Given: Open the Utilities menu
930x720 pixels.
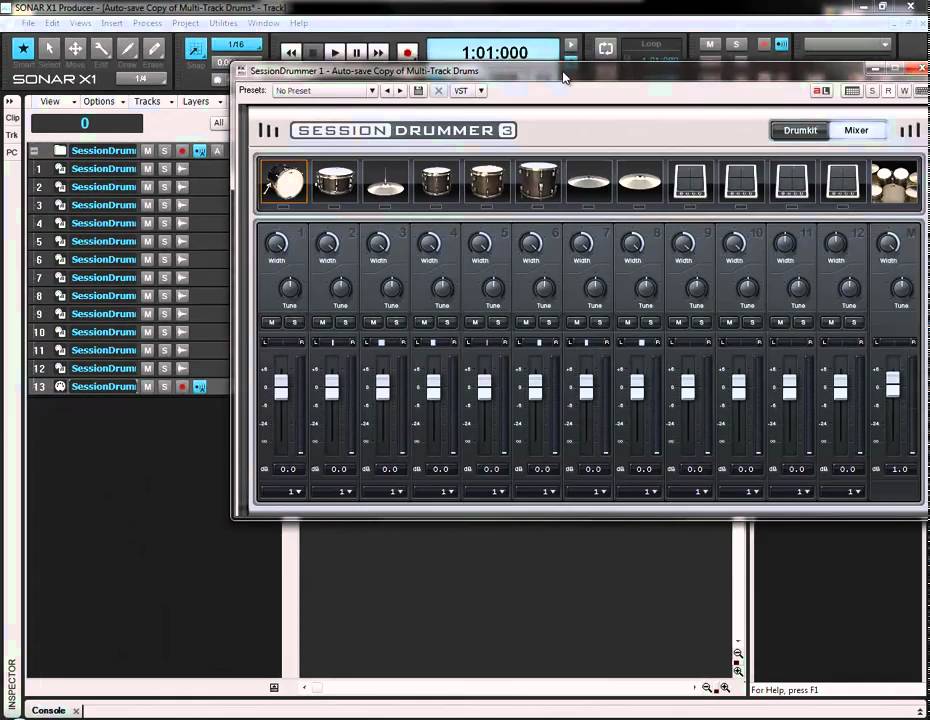Looking at the screenshot, I should [223, 23].
